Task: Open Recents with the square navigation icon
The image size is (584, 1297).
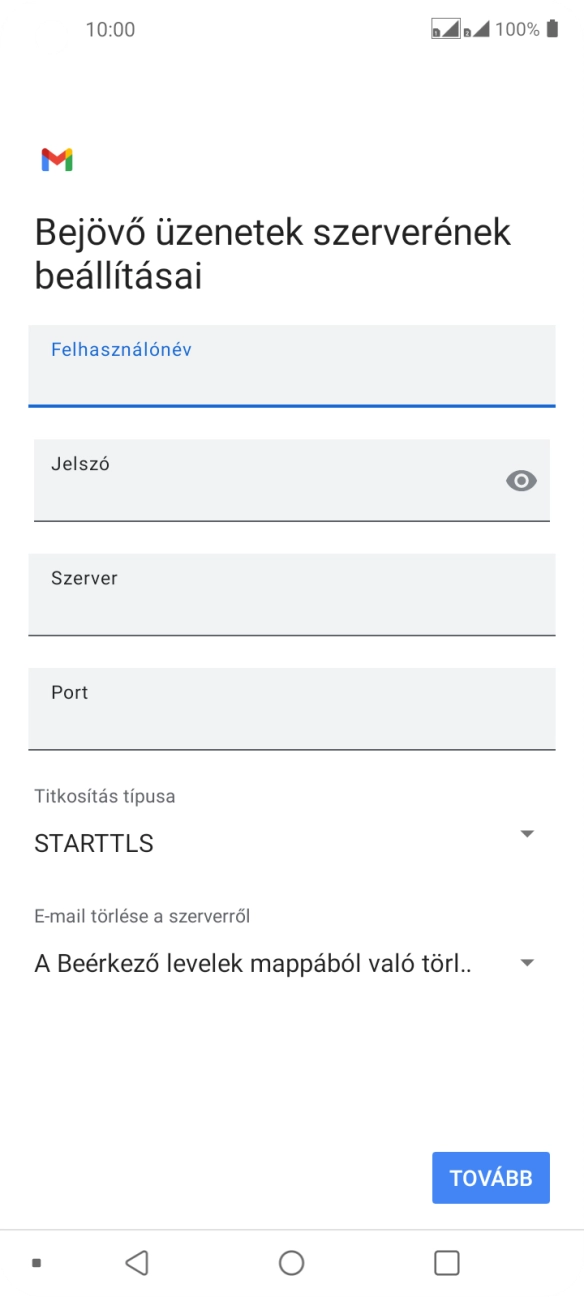Action: click(x=446, y=1262)
